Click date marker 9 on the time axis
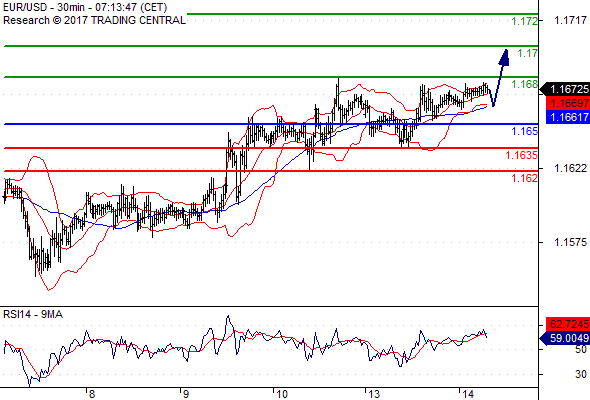 (x=186, y=394)
